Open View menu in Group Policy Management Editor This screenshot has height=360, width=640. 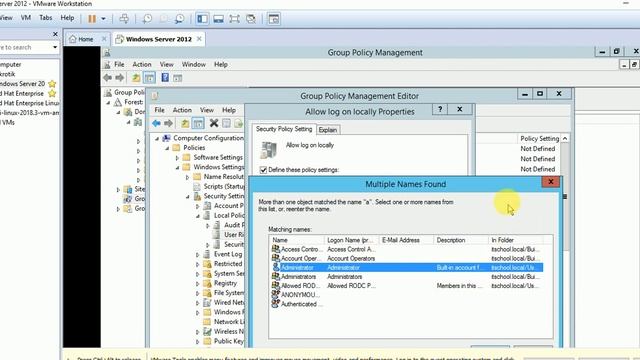coord(207,110)
